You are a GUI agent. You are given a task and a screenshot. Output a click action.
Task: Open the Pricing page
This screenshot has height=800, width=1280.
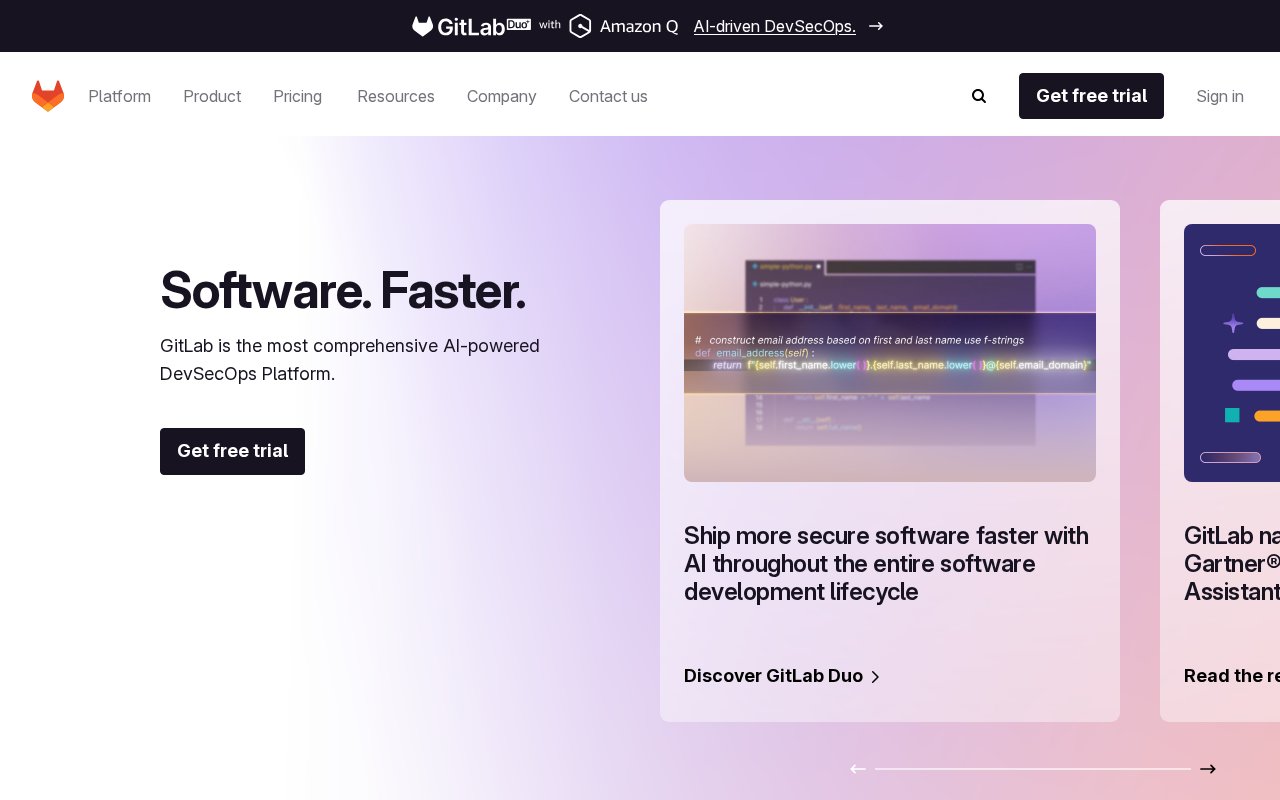coord(297,96)
